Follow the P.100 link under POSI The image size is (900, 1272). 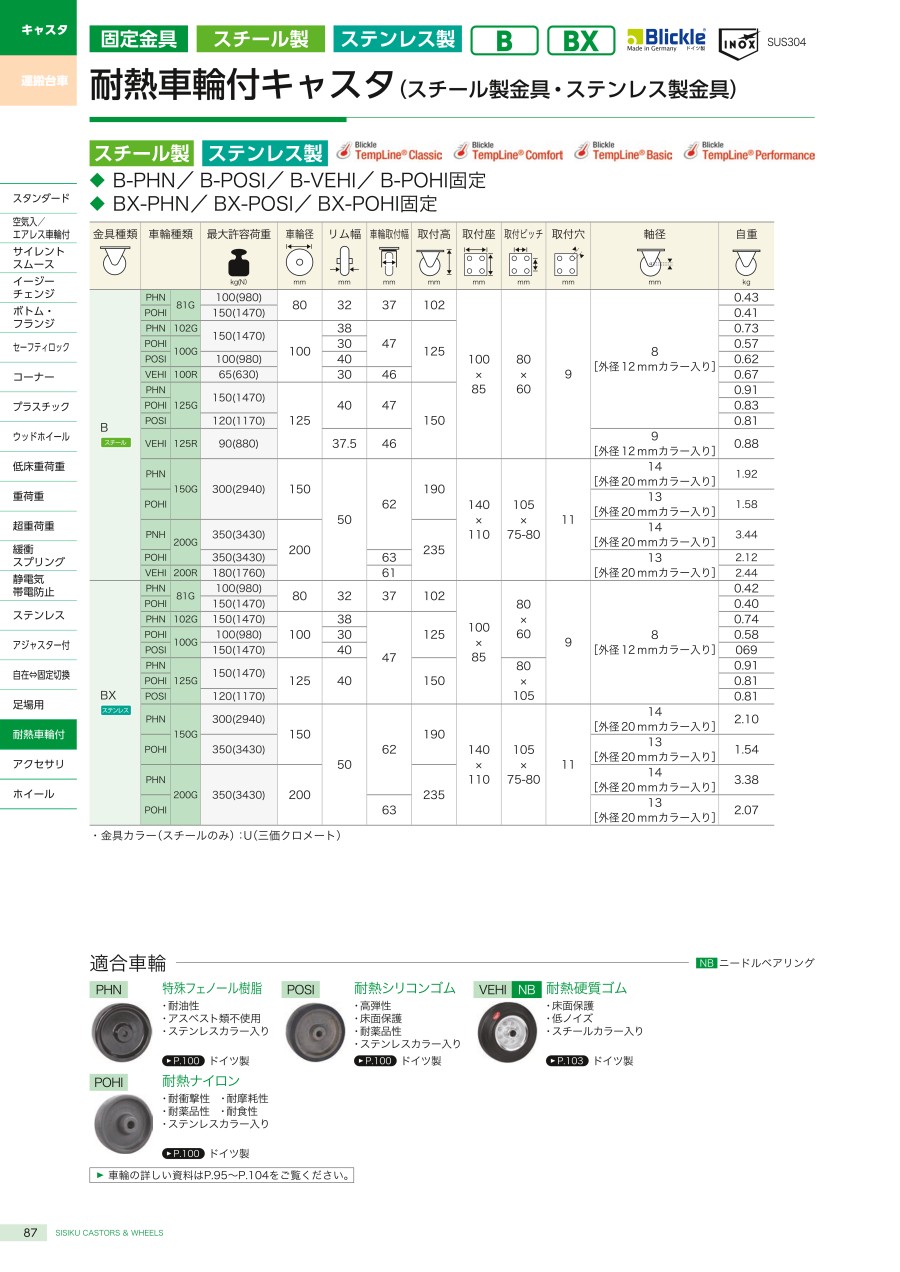tap(375, 1061)
